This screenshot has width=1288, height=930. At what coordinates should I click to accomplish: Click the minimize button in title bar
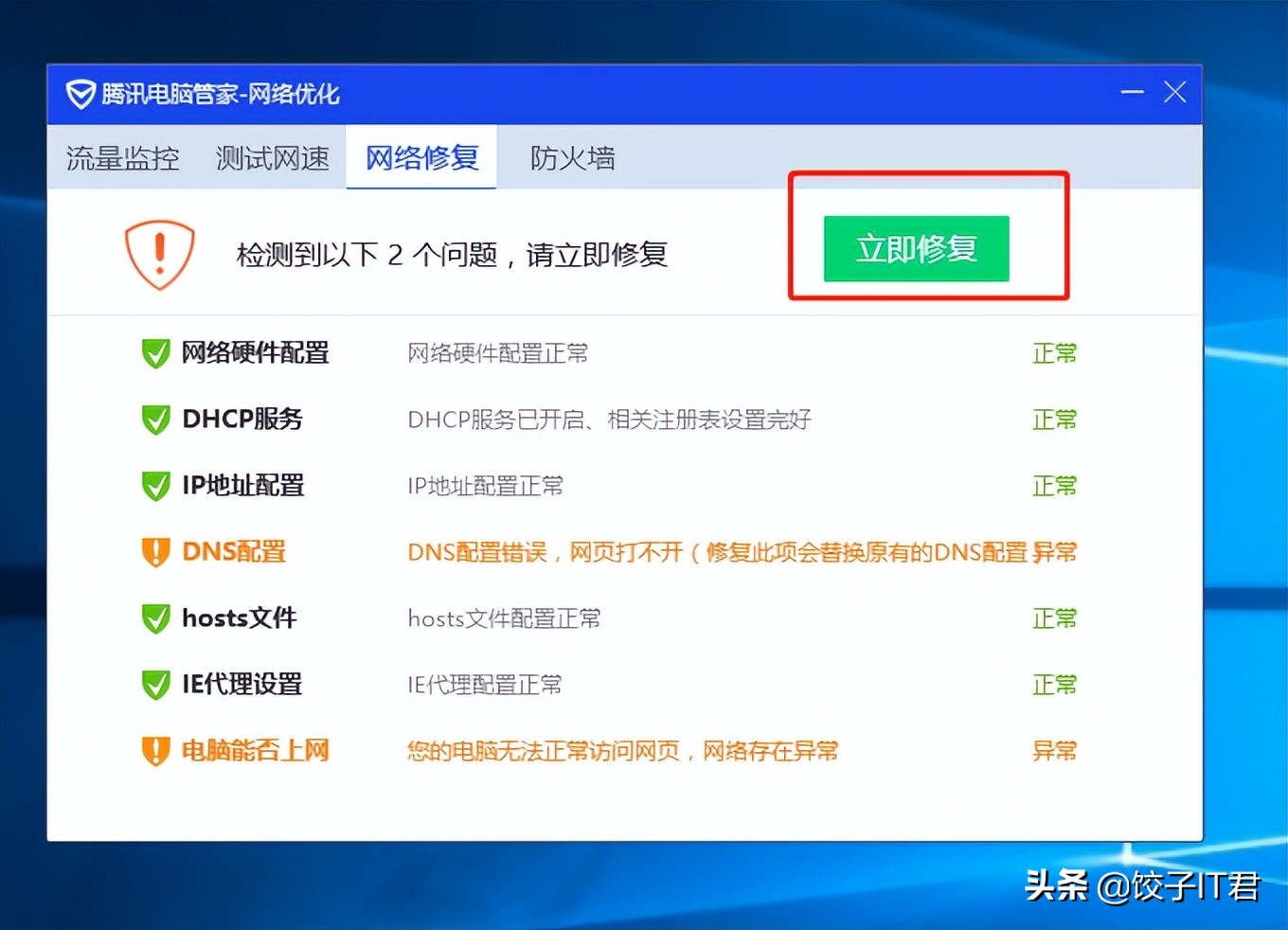coord(1132,93)
